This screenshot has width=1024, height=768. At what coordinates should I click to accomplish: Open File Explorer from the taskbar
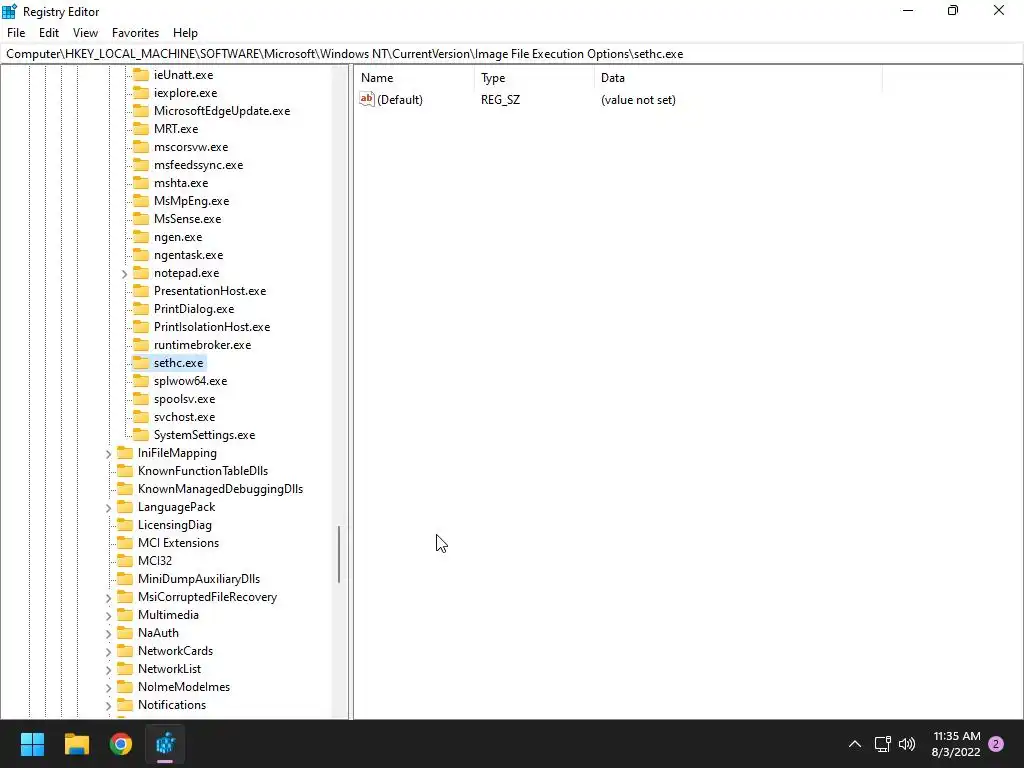click(76, 744)
